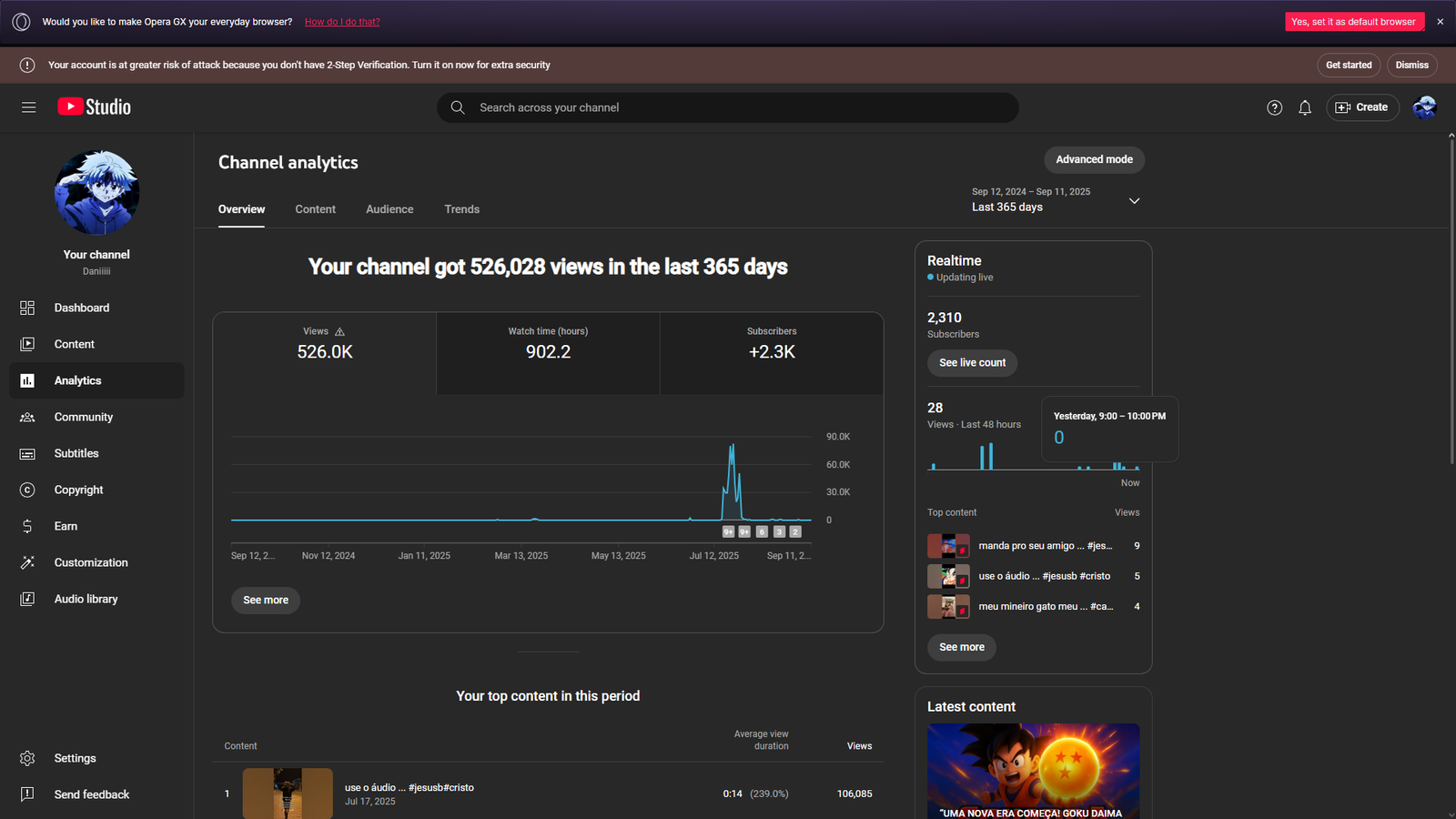Enable Advanced mode
Screen dimensions: 1456x819
coord(1094,159)
